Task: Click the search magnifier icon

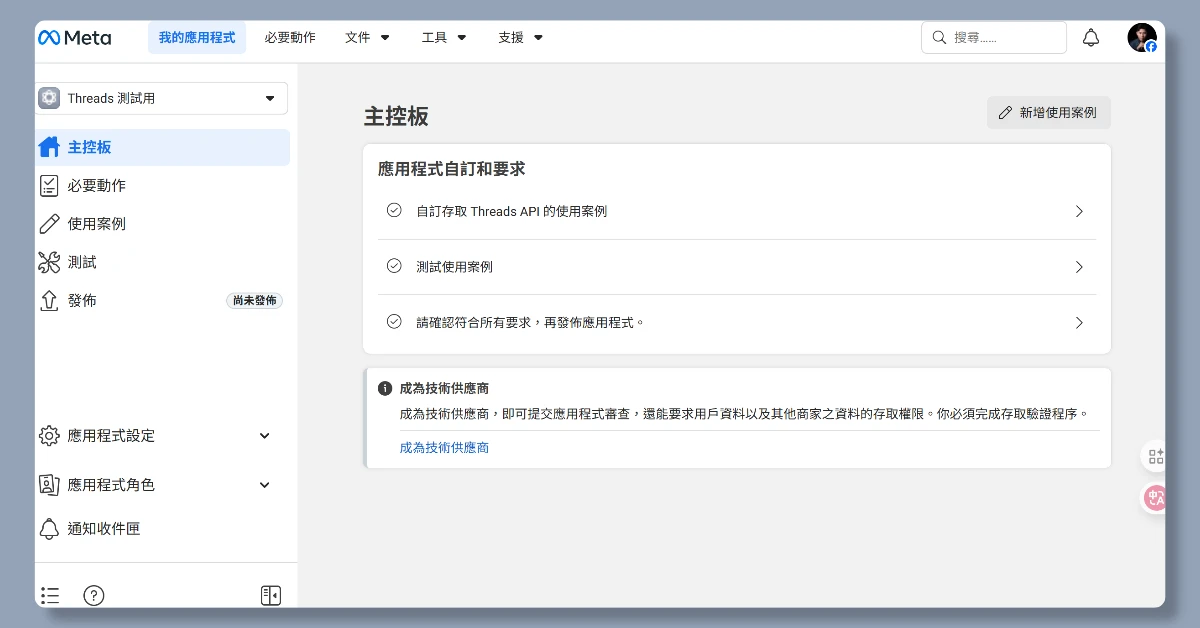Action: (939, 38)
